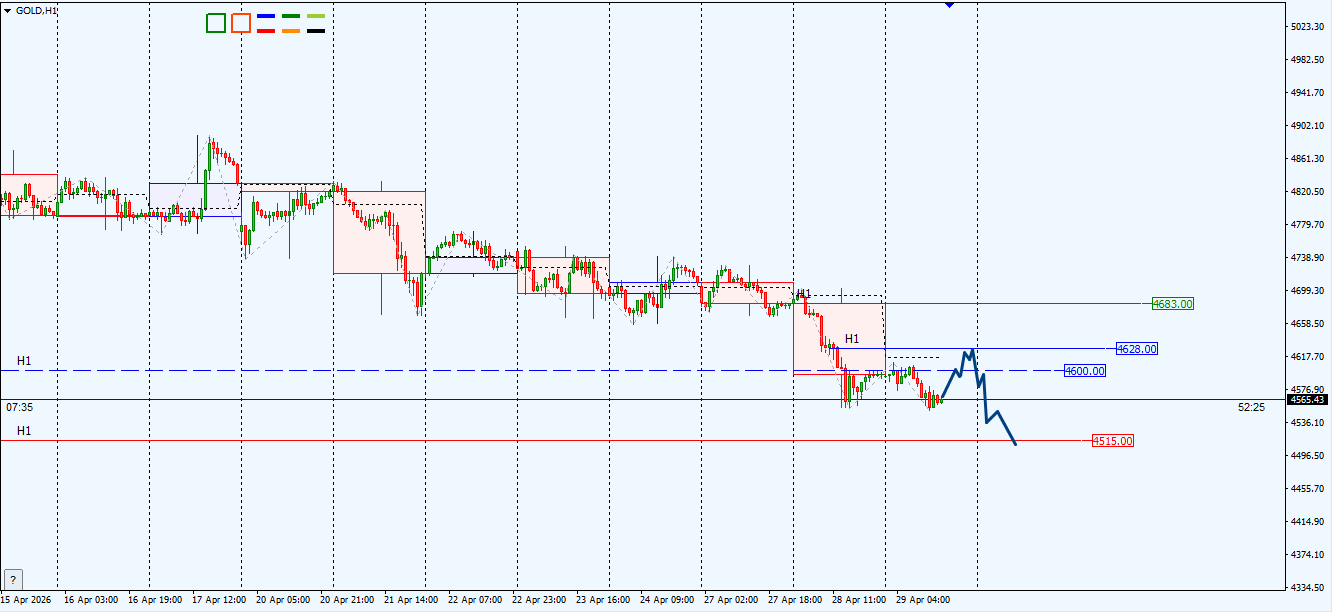This screenshot has height=613, width=1332.
Task: Select the 4600.00 dashed line label
Action: [1085, 371]
